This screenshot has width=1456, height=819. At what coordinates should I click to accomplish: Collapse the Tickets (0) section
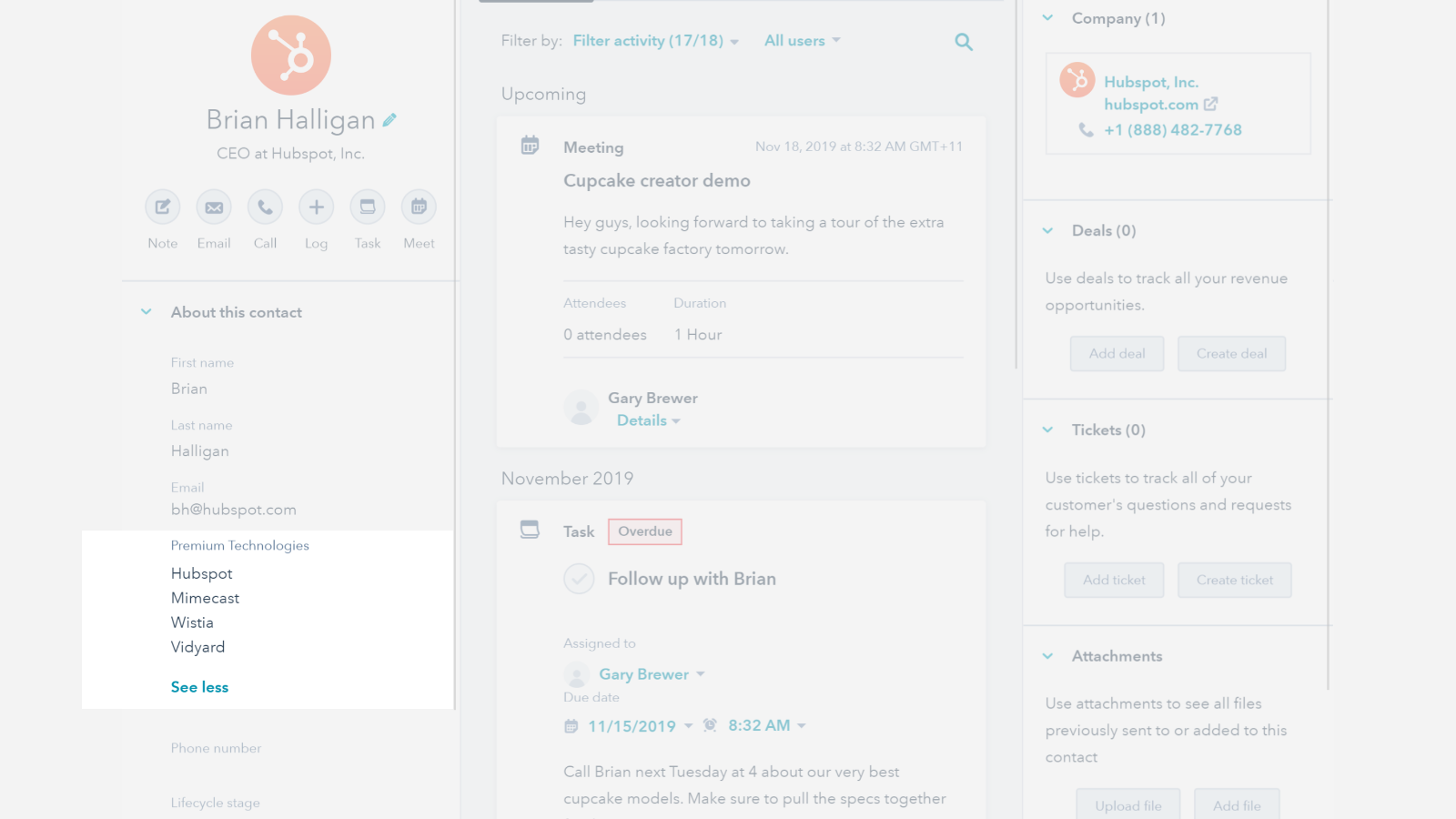pos(1048,430)
